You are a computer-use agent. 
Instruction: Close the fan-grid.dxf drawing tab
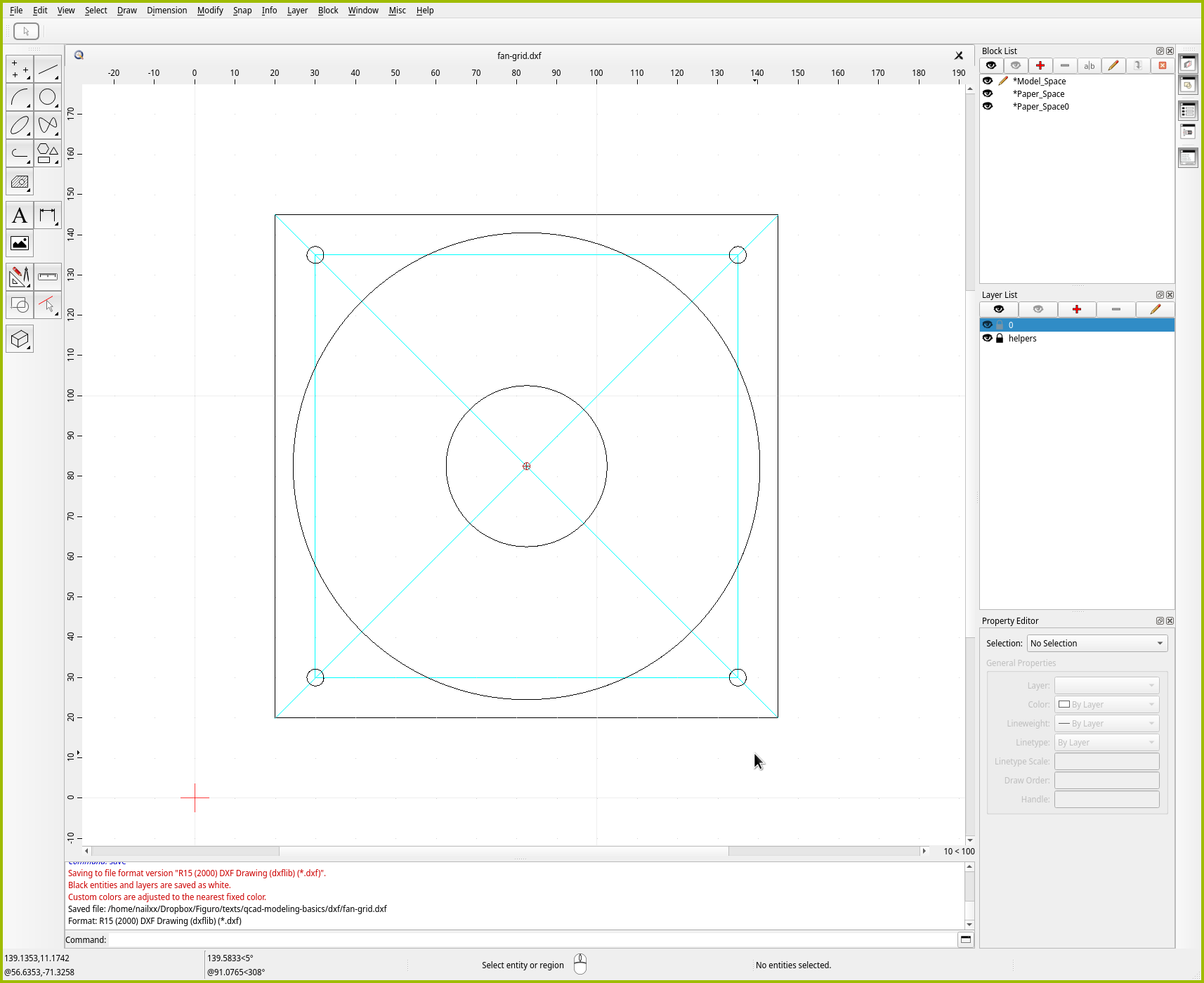click(x=959, y=56)
